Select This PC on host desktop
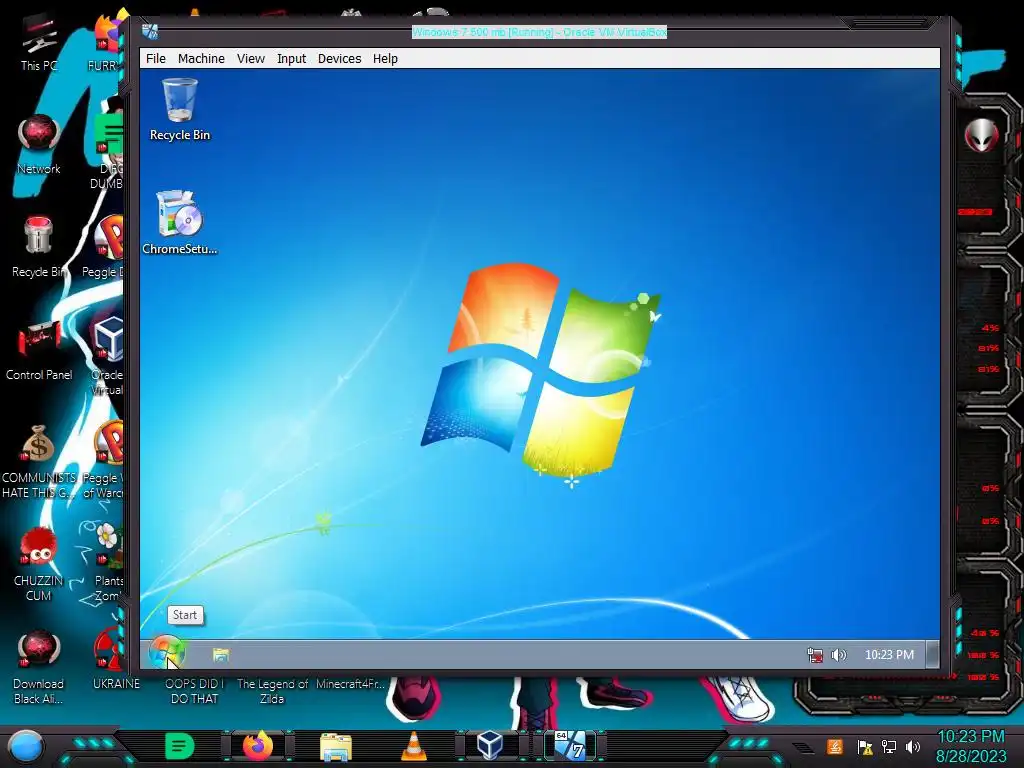This screenshot has height=768, width=1024. tap(39, 44)
